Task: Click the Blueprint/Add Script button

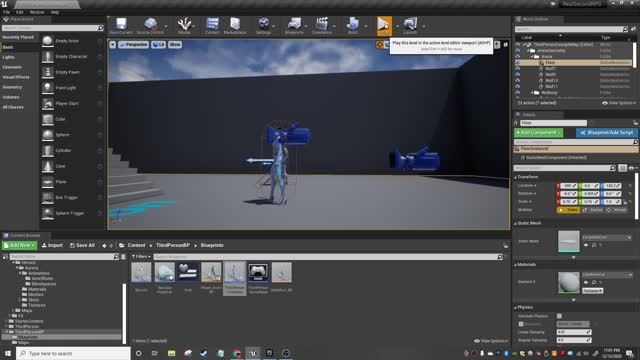Action: click(x=607, y=133)
